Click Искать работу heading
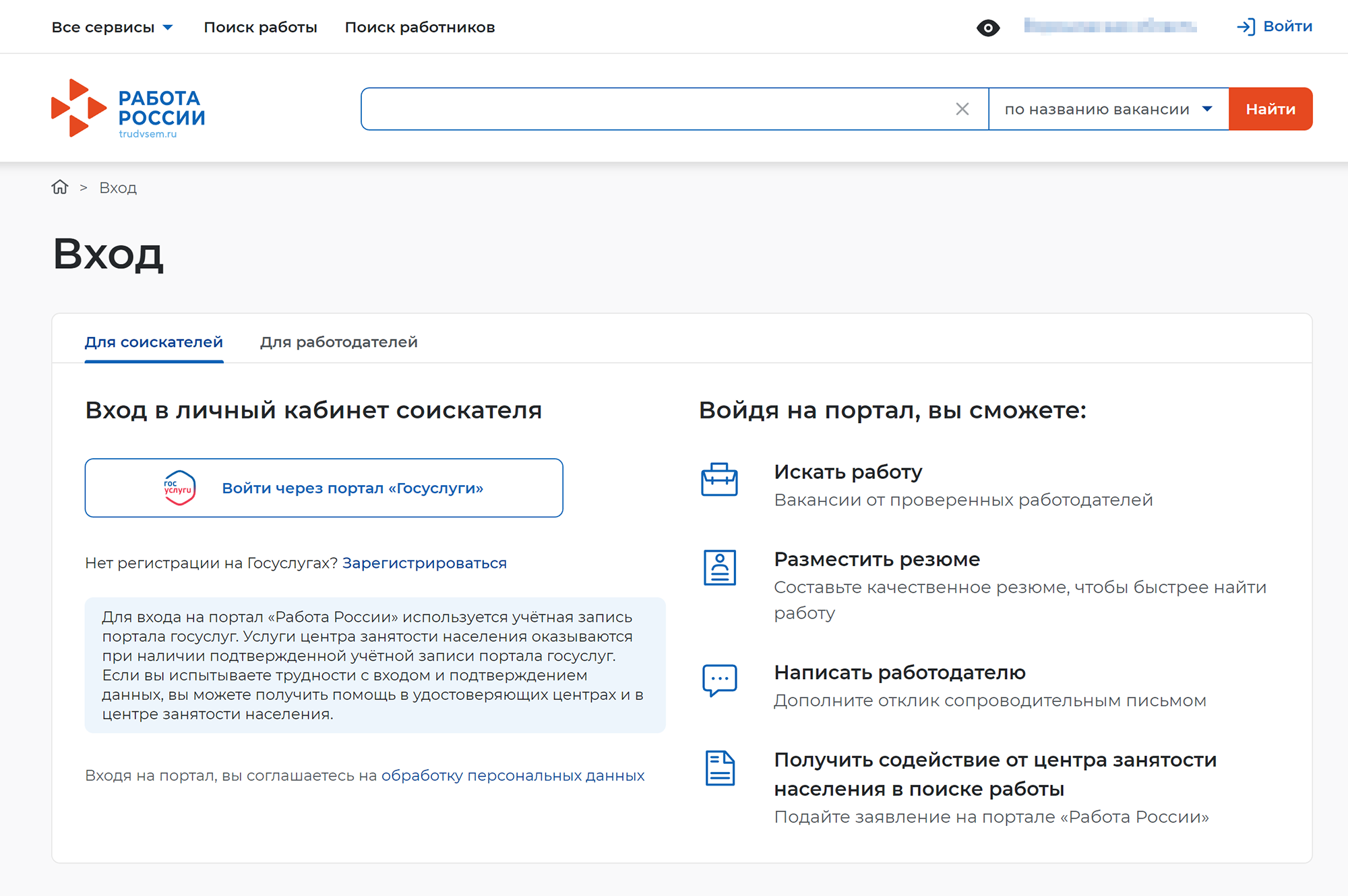Image resolution: width=1348 pixels, height=896 pixels. tap(848, 472)
